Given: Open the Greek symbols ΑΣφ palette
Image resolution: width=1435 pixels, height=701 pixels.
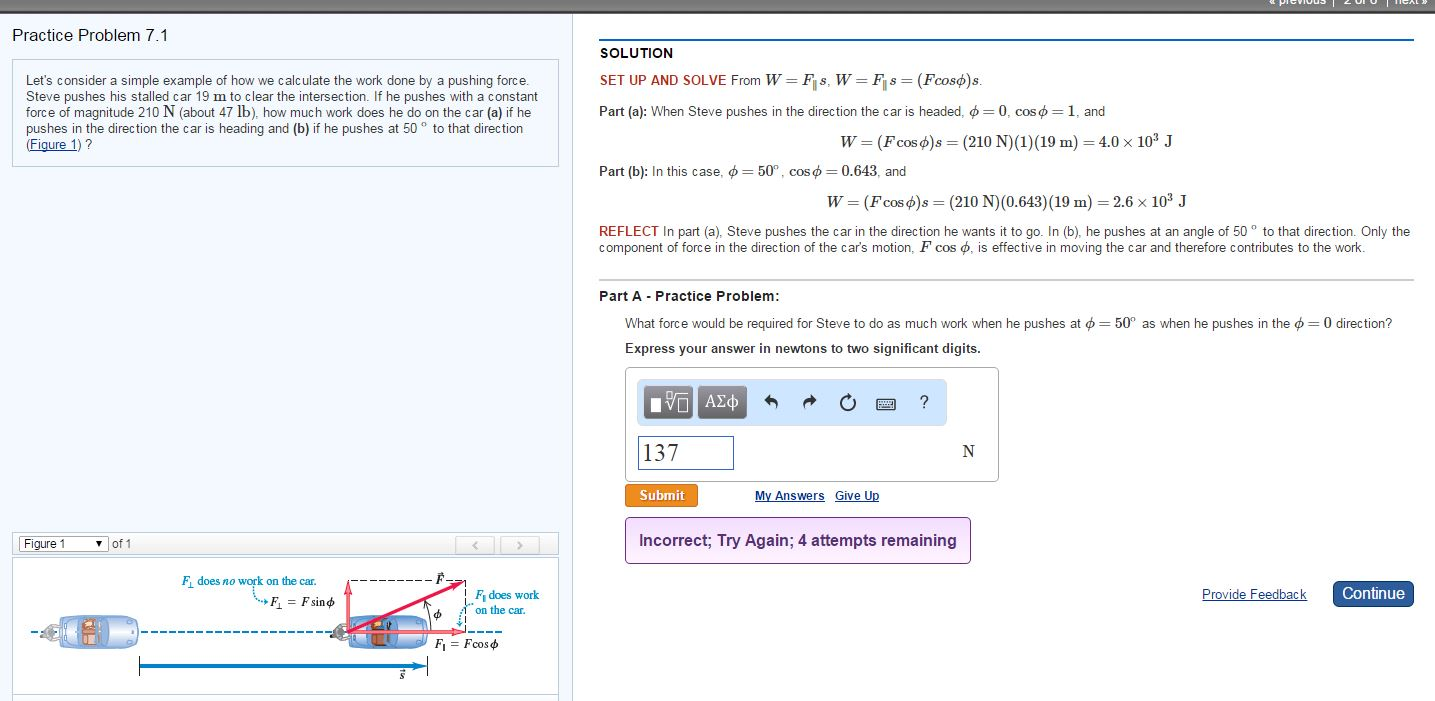Looking at the screenshot, I should pyautogui.click(x=719, y=401).
